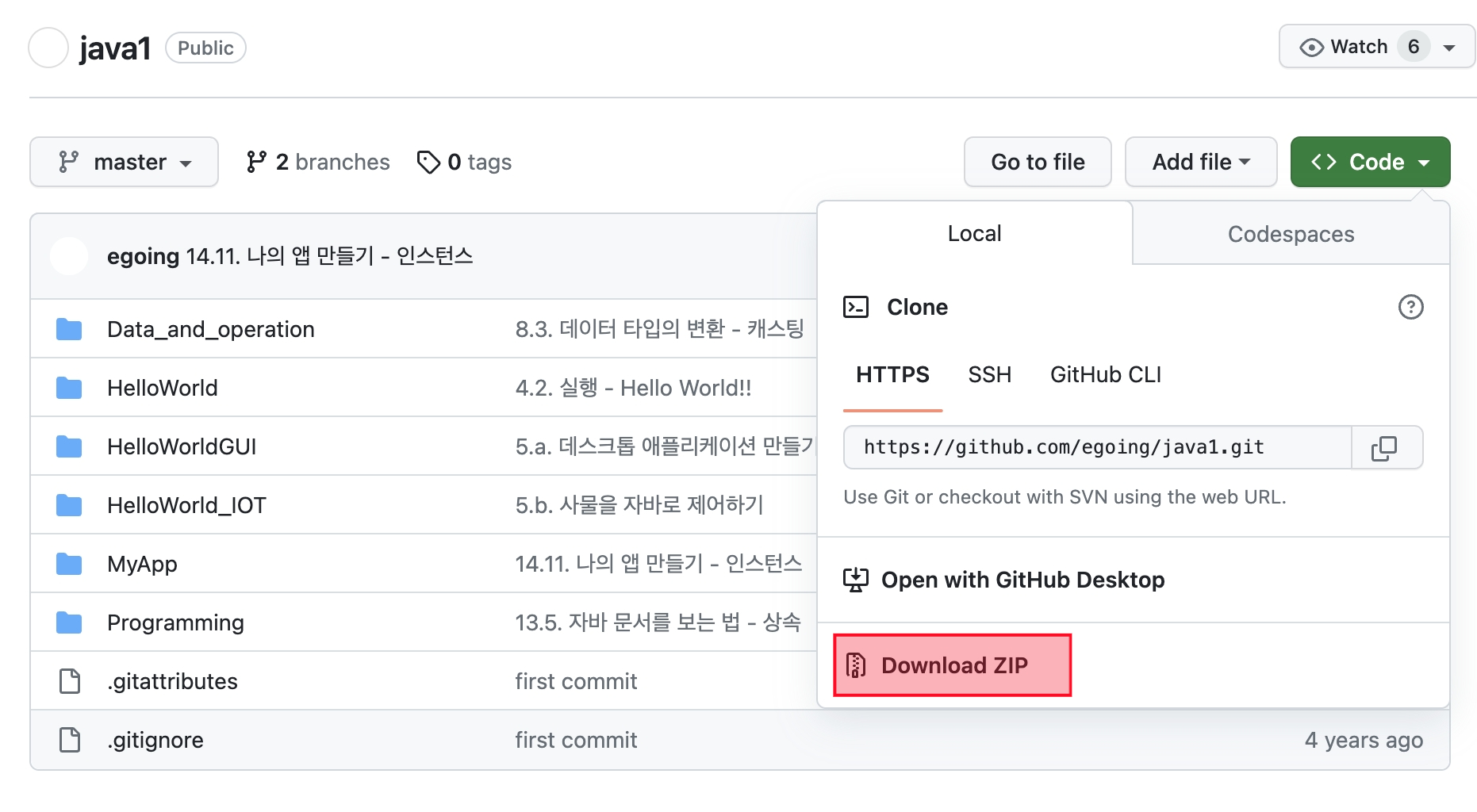Open the 0 tags link
This screenshot has height=812, width=1477.
(x=464, y=162)
